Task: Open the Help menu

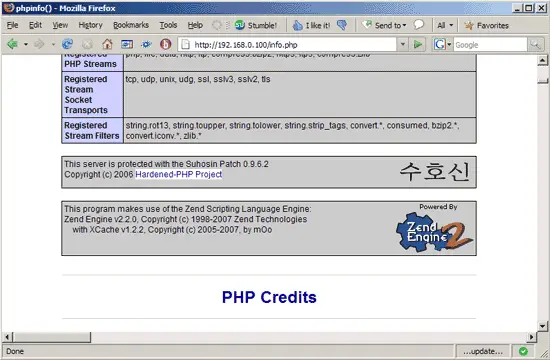Action: 195,25
